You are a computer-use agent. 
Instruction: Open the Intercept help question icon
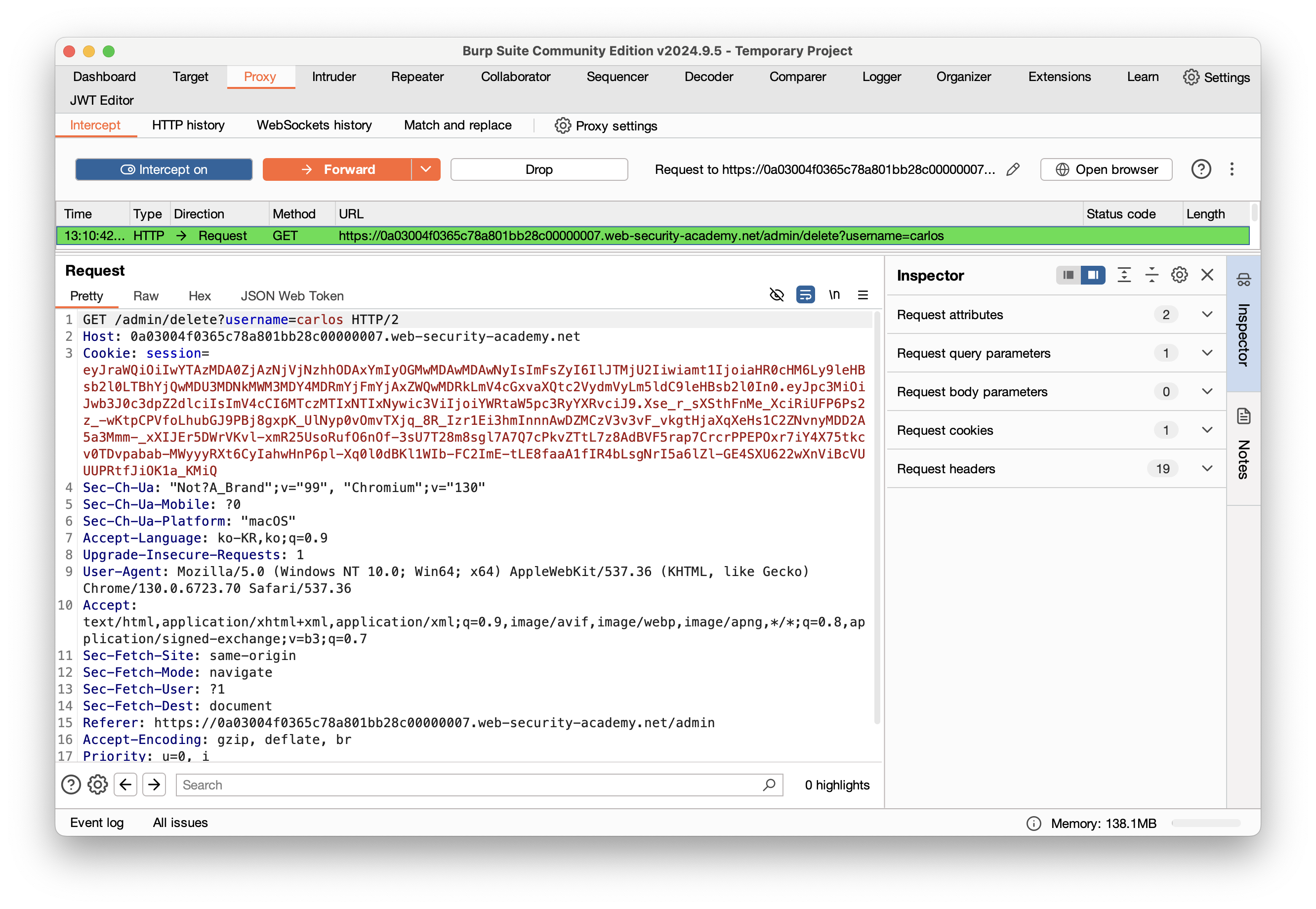pos(1201,170)
